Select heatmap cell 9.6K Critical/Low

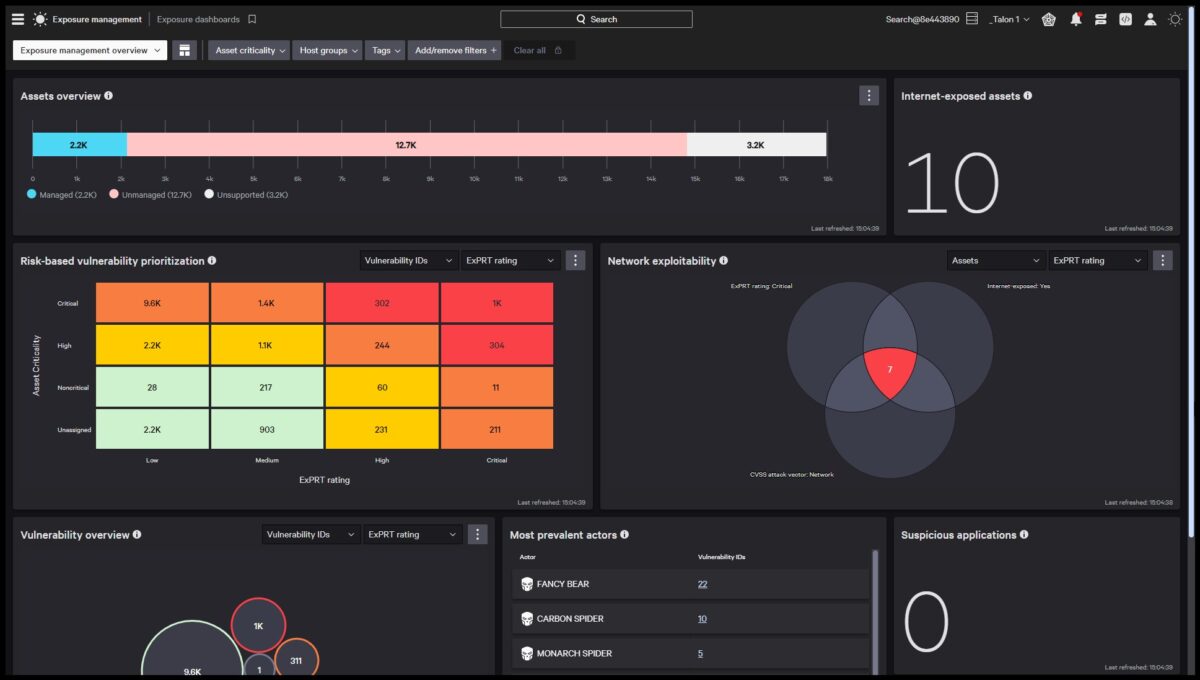coord(152,302)
